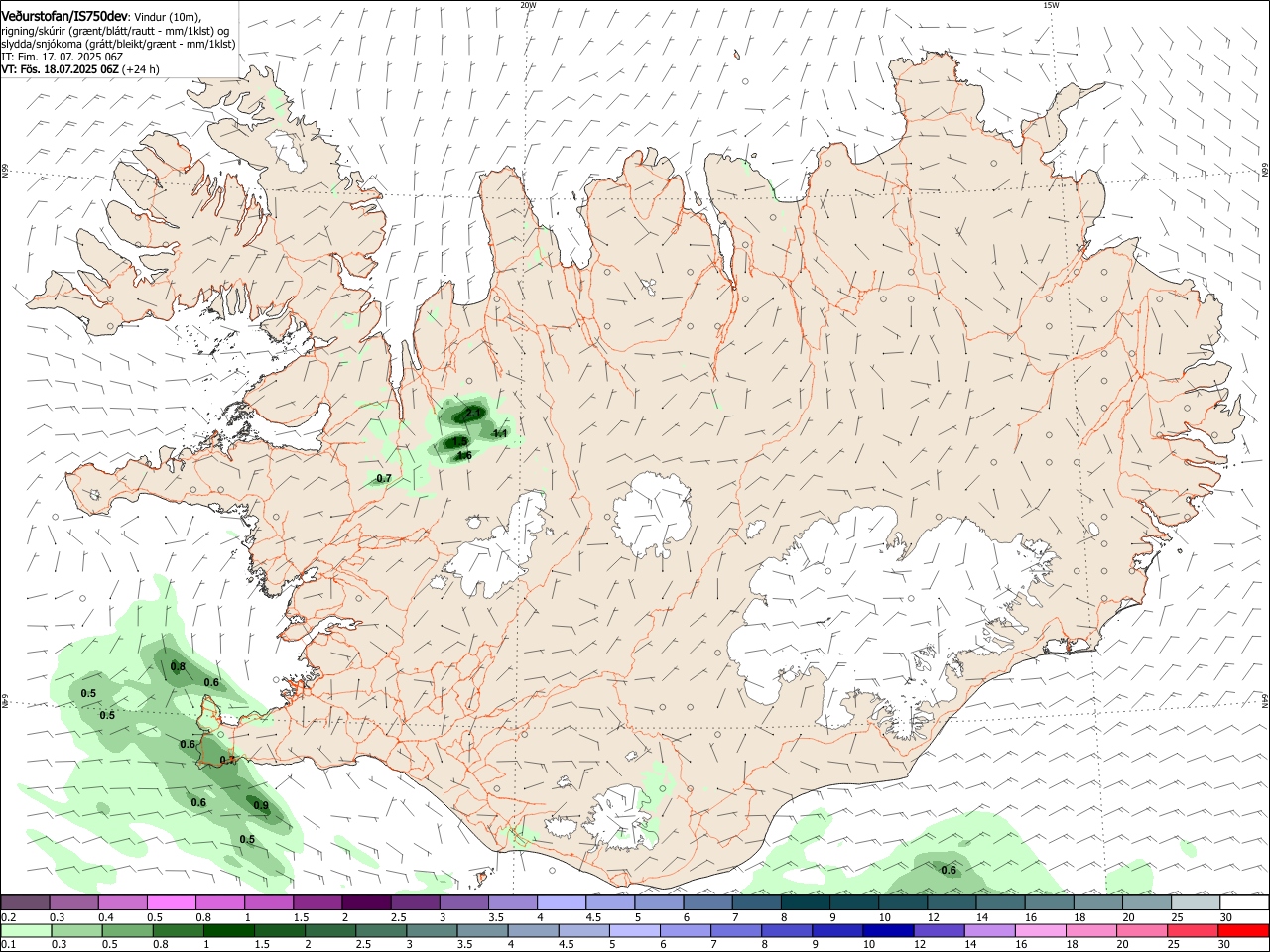This screenshot has height=952, width=1270.
Task: Click the white Hofsjökull glacier in central Iceland
Action: click(x=652, y=514)
